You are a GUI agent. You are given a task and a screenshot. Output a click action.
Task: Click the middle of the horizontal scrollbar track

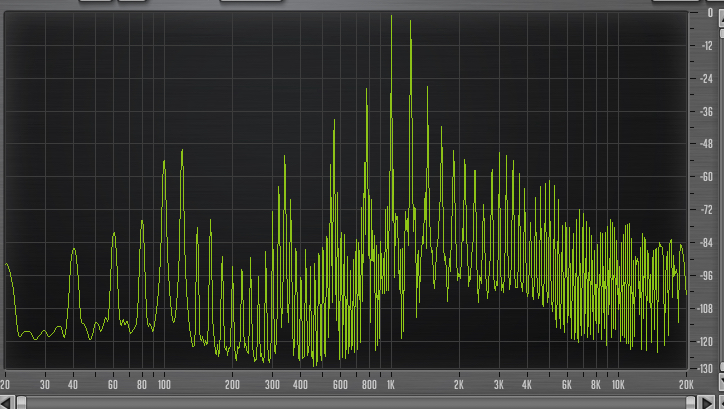click(356, 402)
